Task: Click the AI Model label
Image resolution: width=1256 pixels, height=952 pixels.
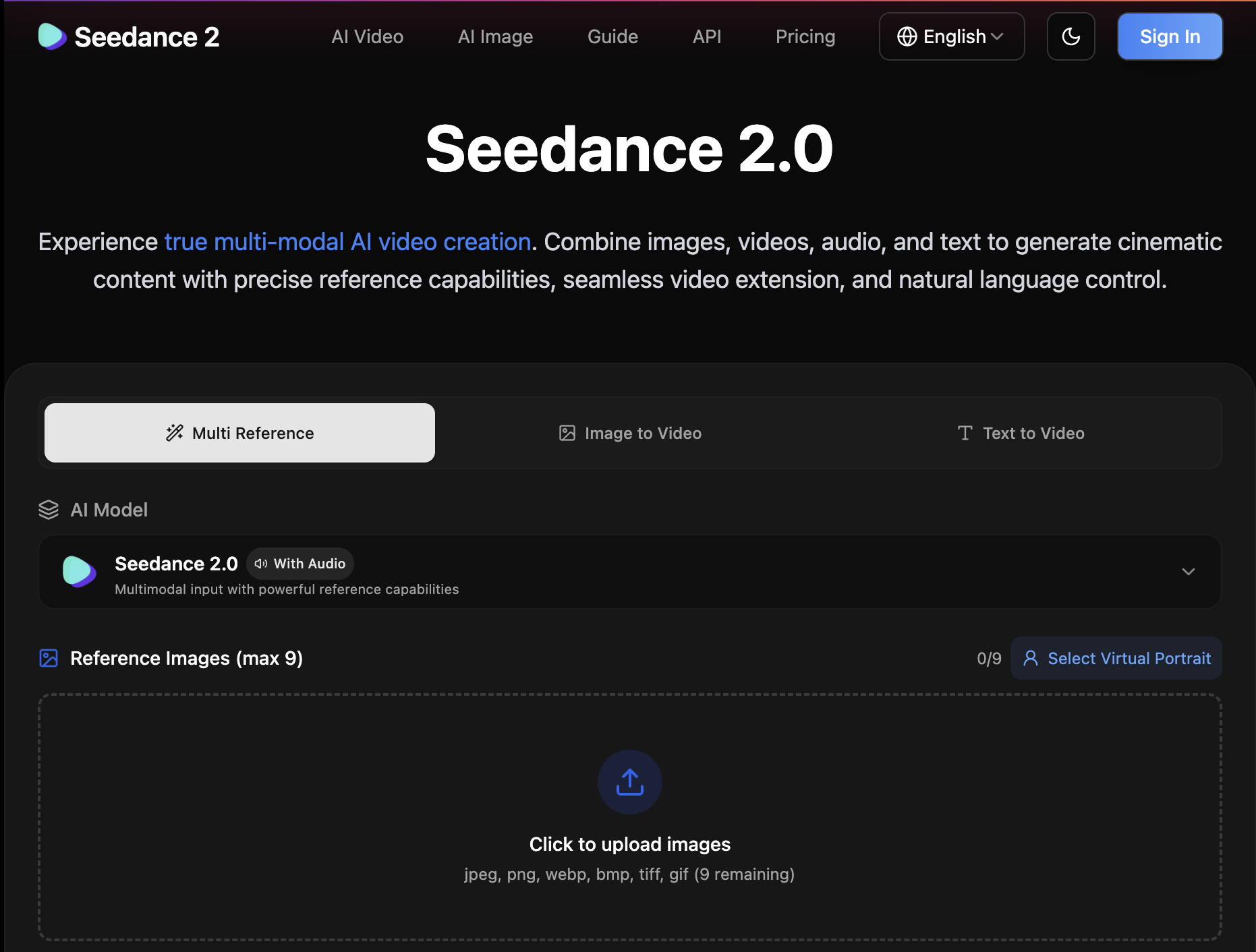Action: coord(109,510)
